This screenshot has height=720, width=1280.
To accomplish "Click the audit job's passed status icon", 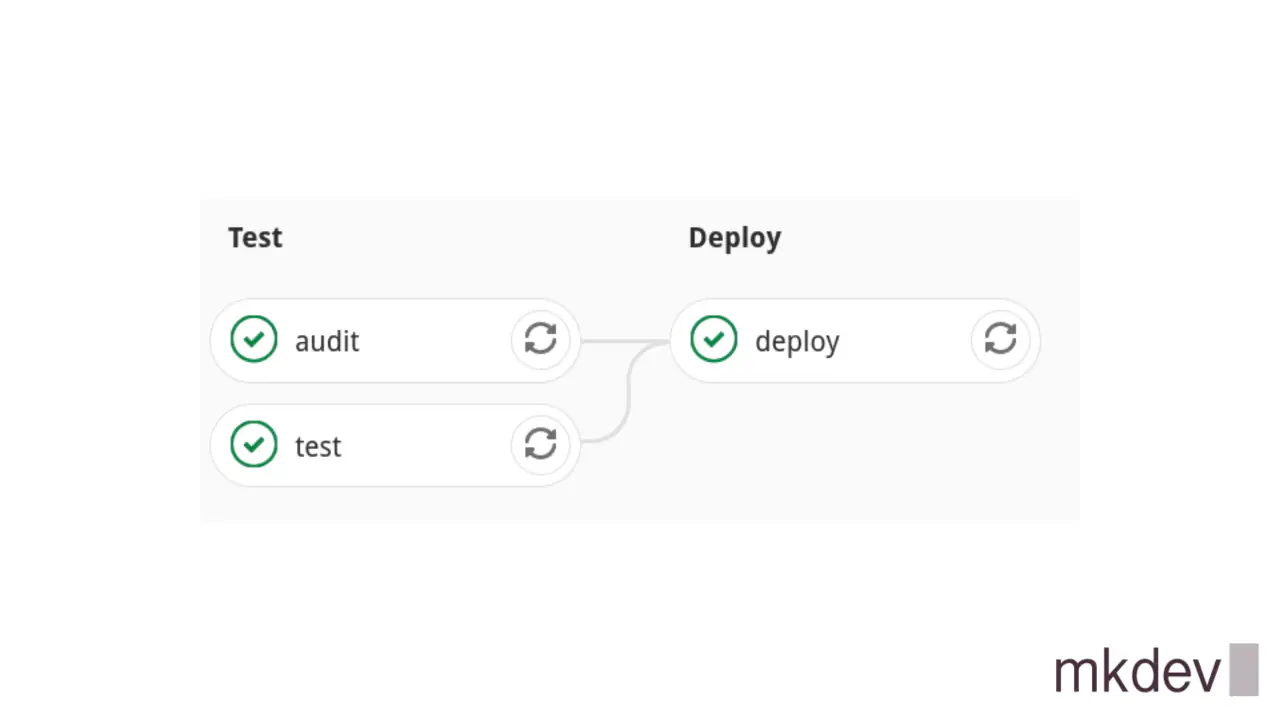I will (x=254, y=339).
